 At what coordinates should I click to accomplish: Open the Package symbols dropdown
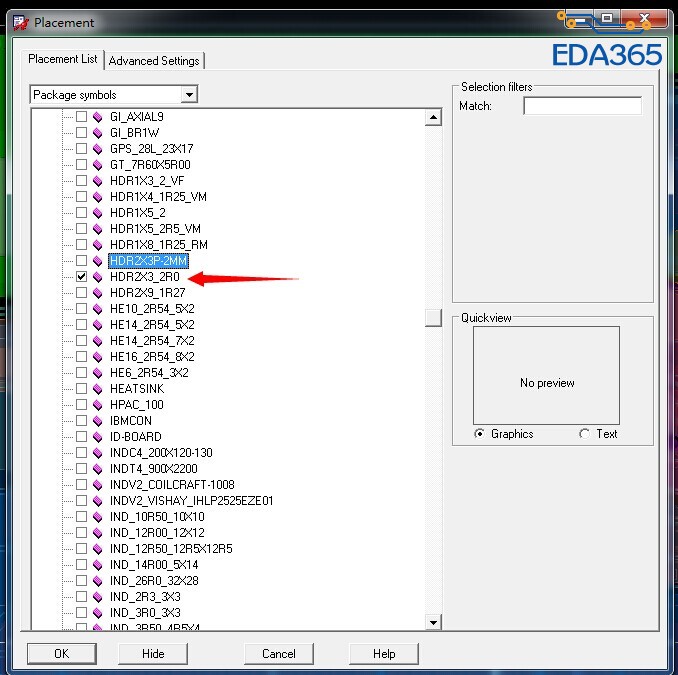(x=189, y=95)
